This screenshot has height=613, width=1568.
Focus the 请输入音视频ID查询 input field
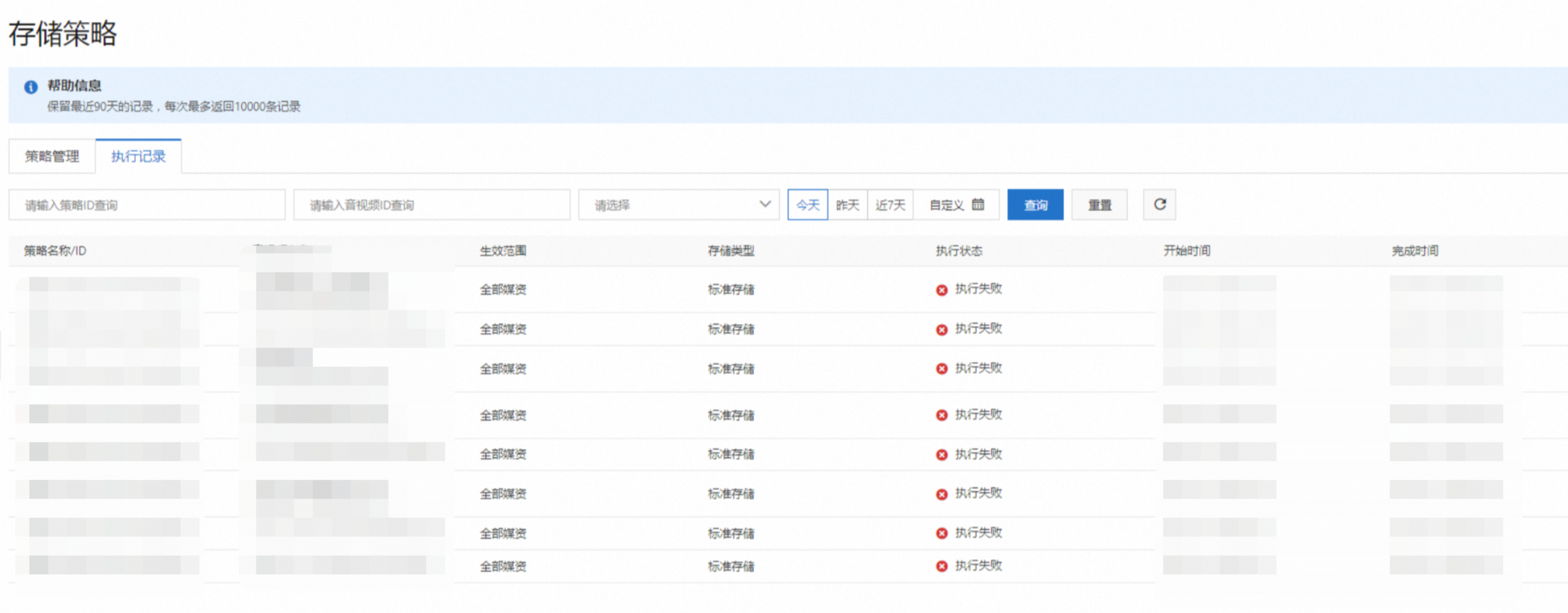[x=431, y=205]
